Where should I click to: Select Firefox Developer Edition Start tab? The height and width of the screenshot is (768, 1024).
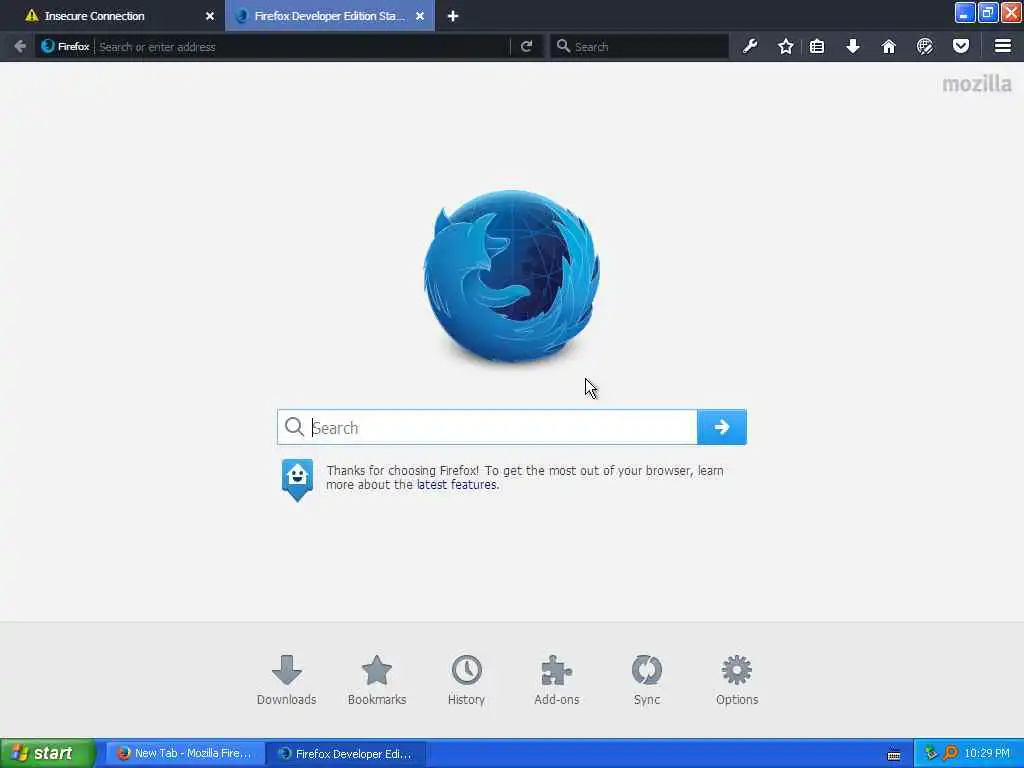(330, 16)
